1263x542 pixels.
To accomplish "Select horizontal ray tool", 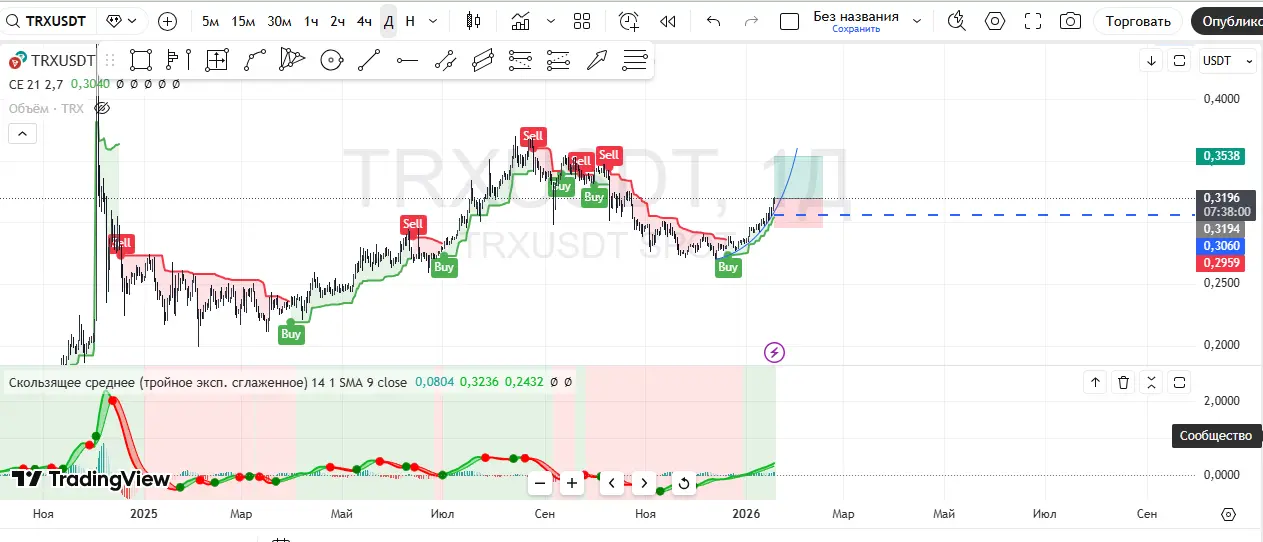I will tap(406, 61).
